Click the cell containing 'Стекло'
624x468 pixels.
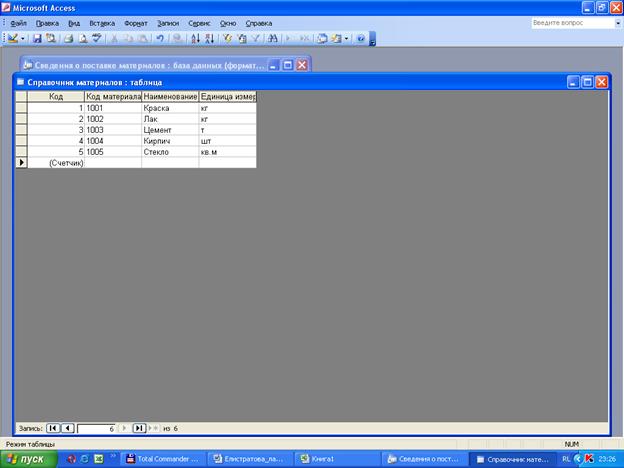click(x=170, y=152)
